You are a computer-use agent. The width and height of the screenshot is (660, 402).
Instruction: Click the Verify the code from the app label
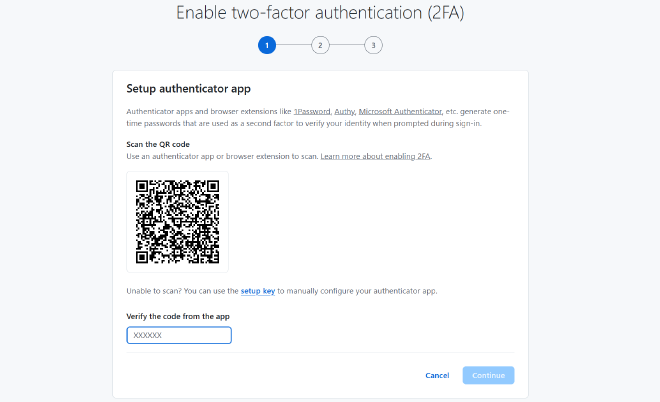tap(178, 316)
